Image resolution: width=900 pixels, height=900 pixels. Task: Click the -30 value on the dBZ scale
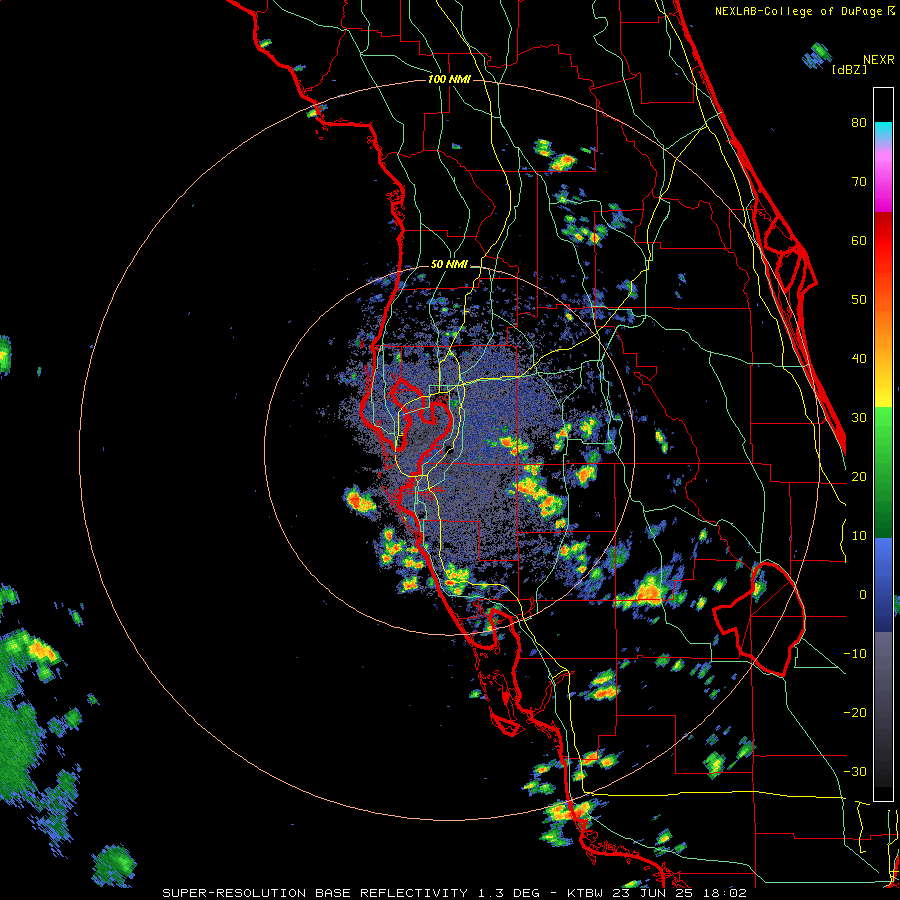coord(855,771)
